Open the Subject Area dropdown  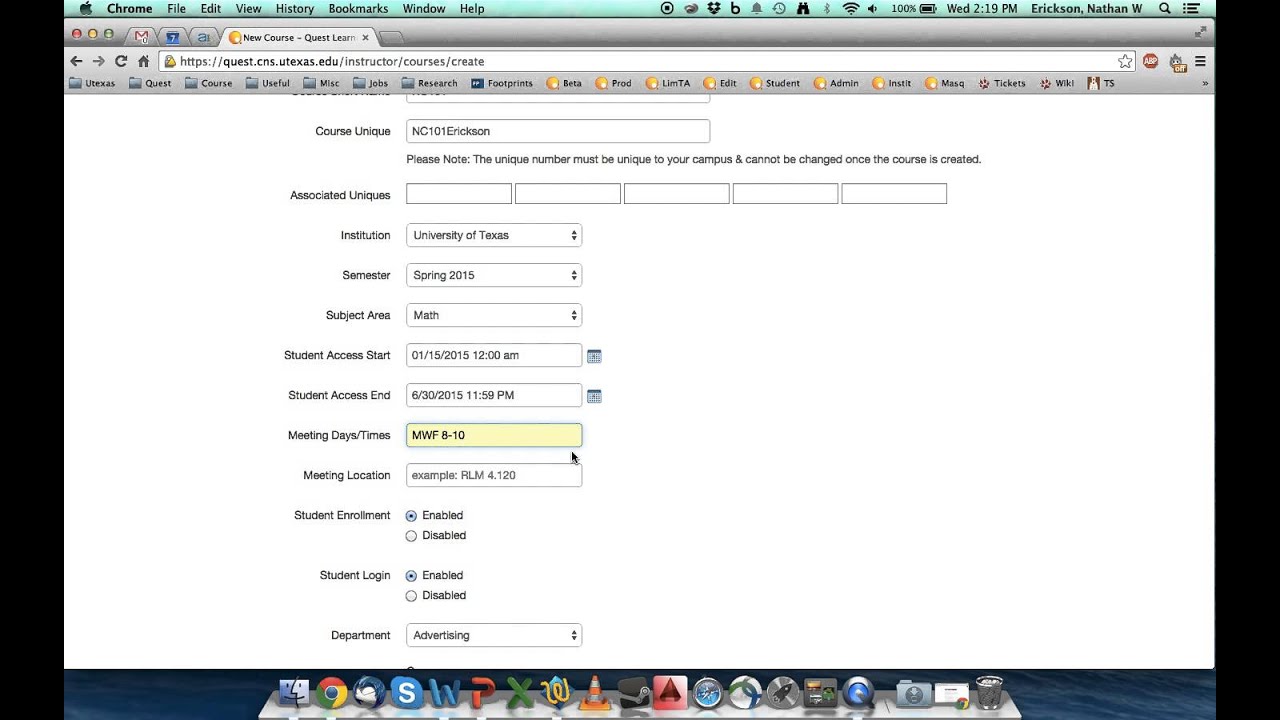(x=494, y=315)
